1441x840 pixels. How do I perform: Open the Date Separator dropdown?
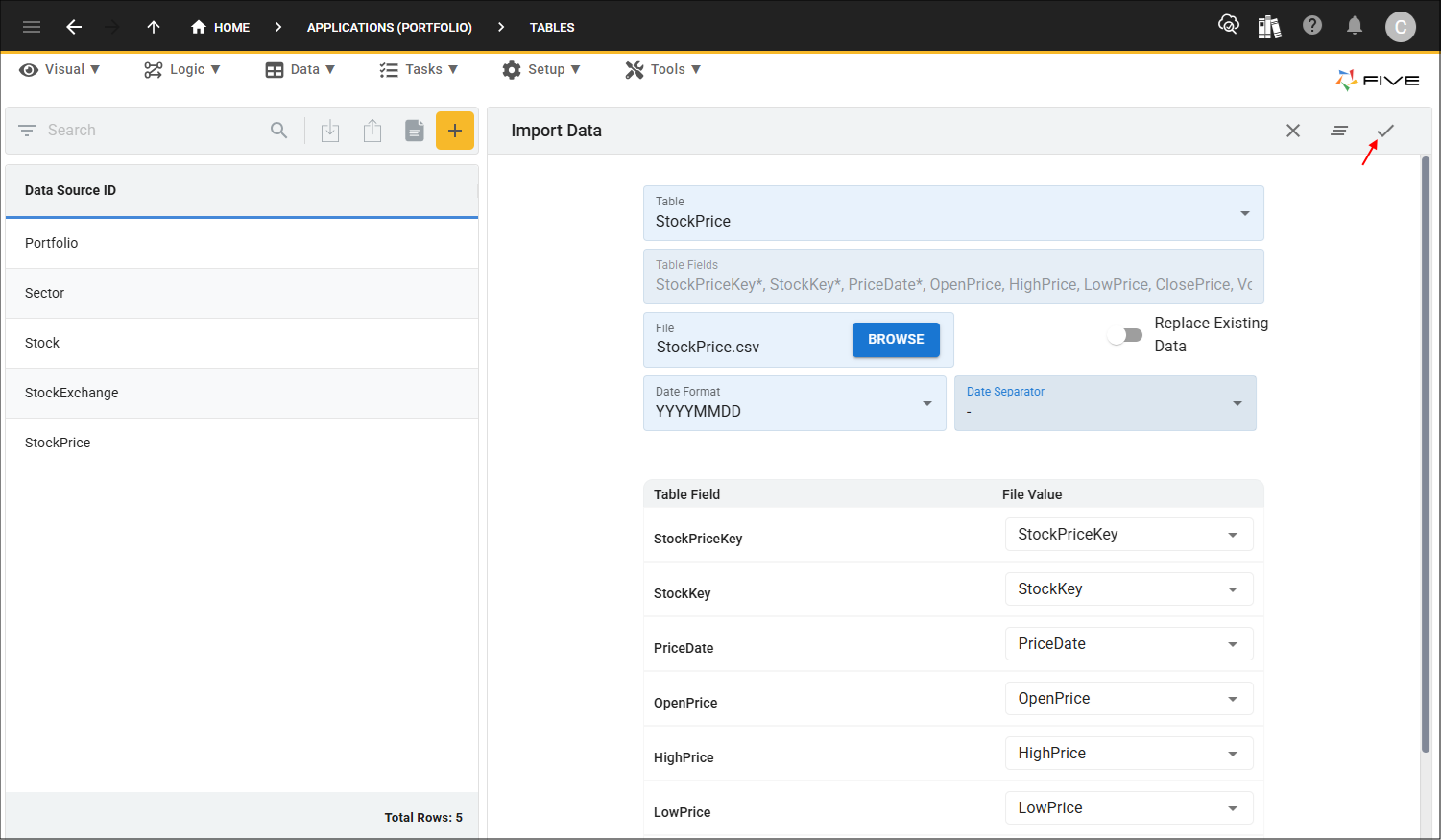[1105, 403]
